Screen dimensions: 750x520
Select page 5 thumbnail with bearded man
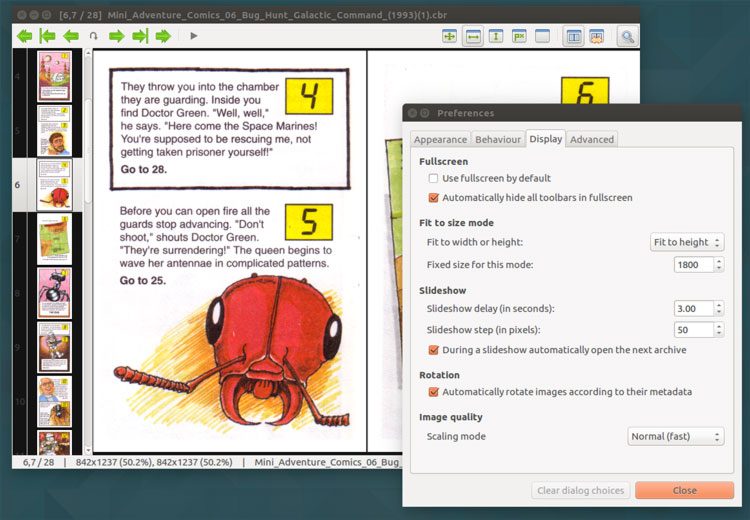click(x=55, y=131)
